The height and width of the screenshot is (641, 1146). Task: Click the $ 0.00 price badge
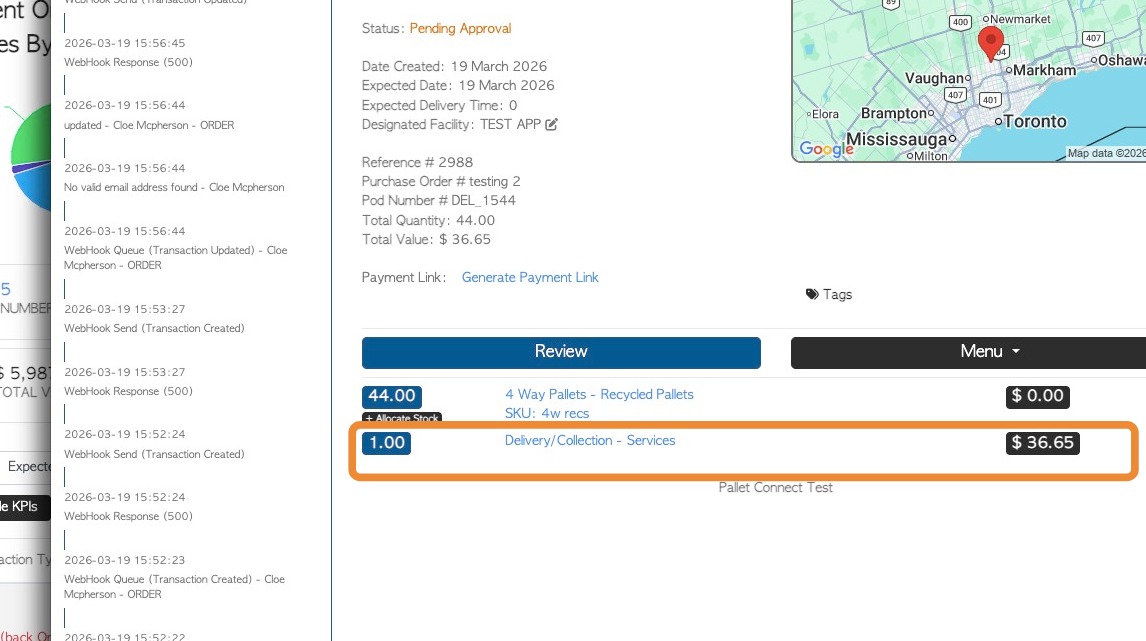1038,396
